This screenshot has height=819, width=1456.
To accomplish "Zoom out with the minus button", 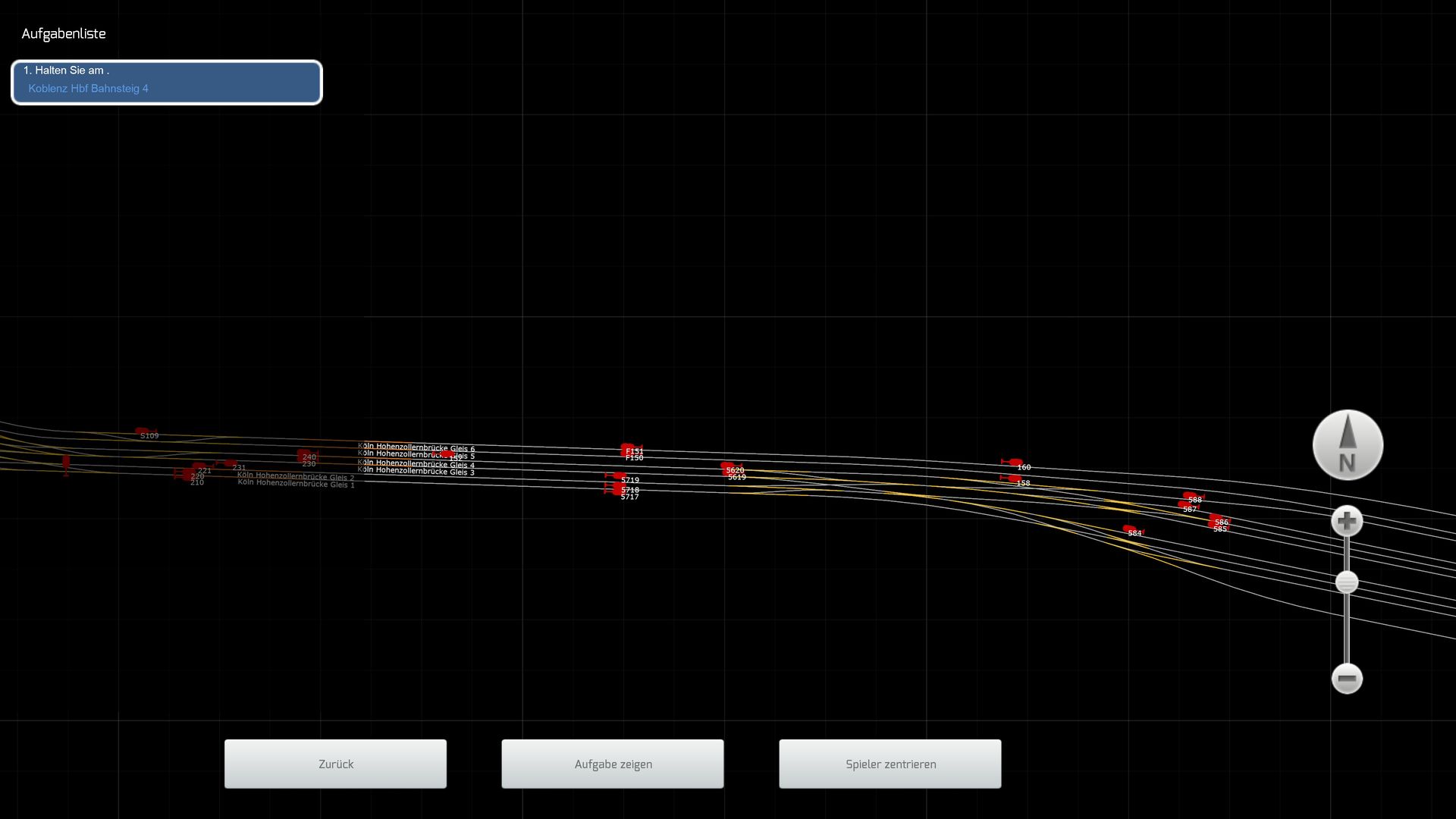I will (1347, 679).
